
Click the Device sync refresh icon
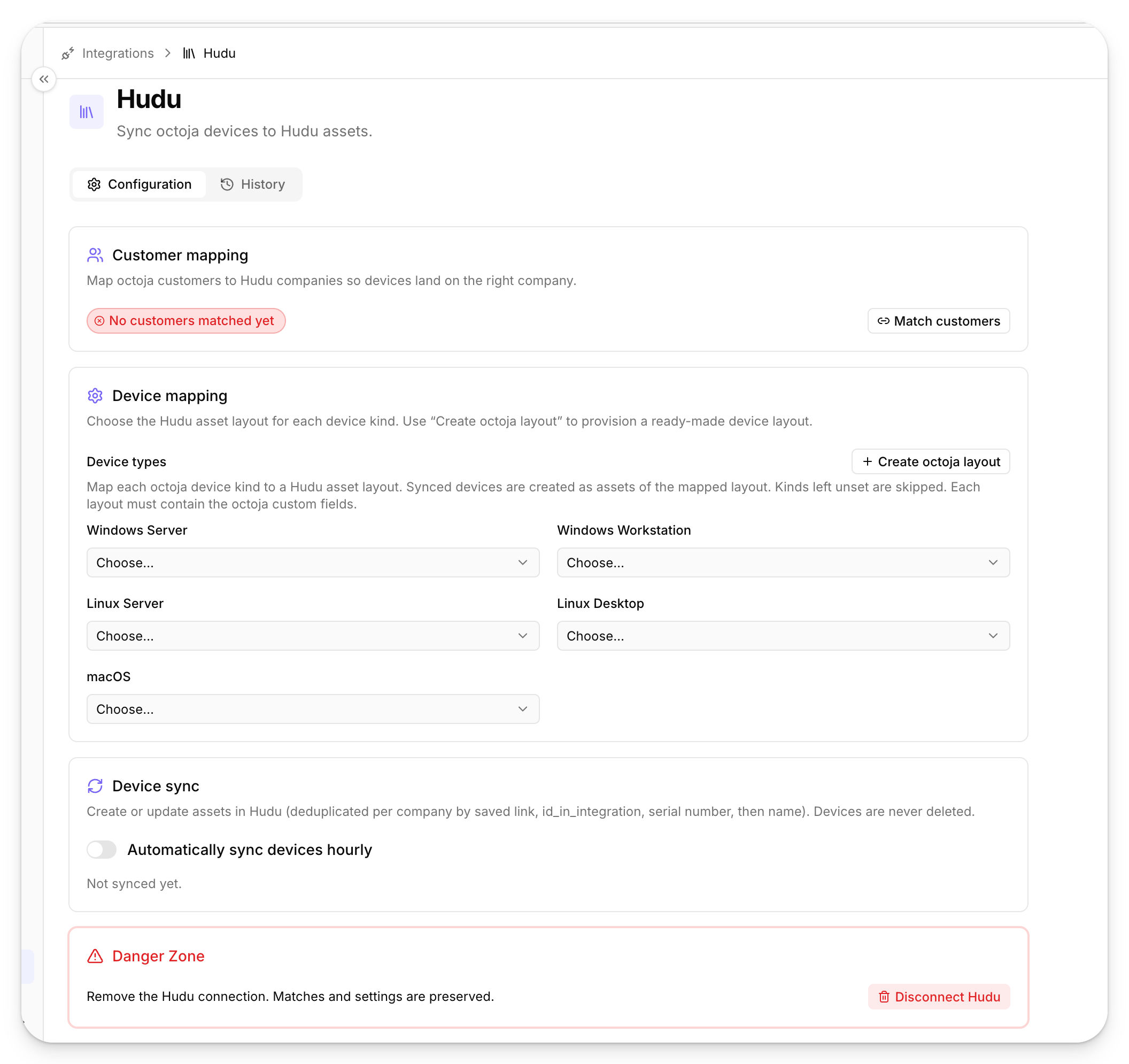click(95, 785)
